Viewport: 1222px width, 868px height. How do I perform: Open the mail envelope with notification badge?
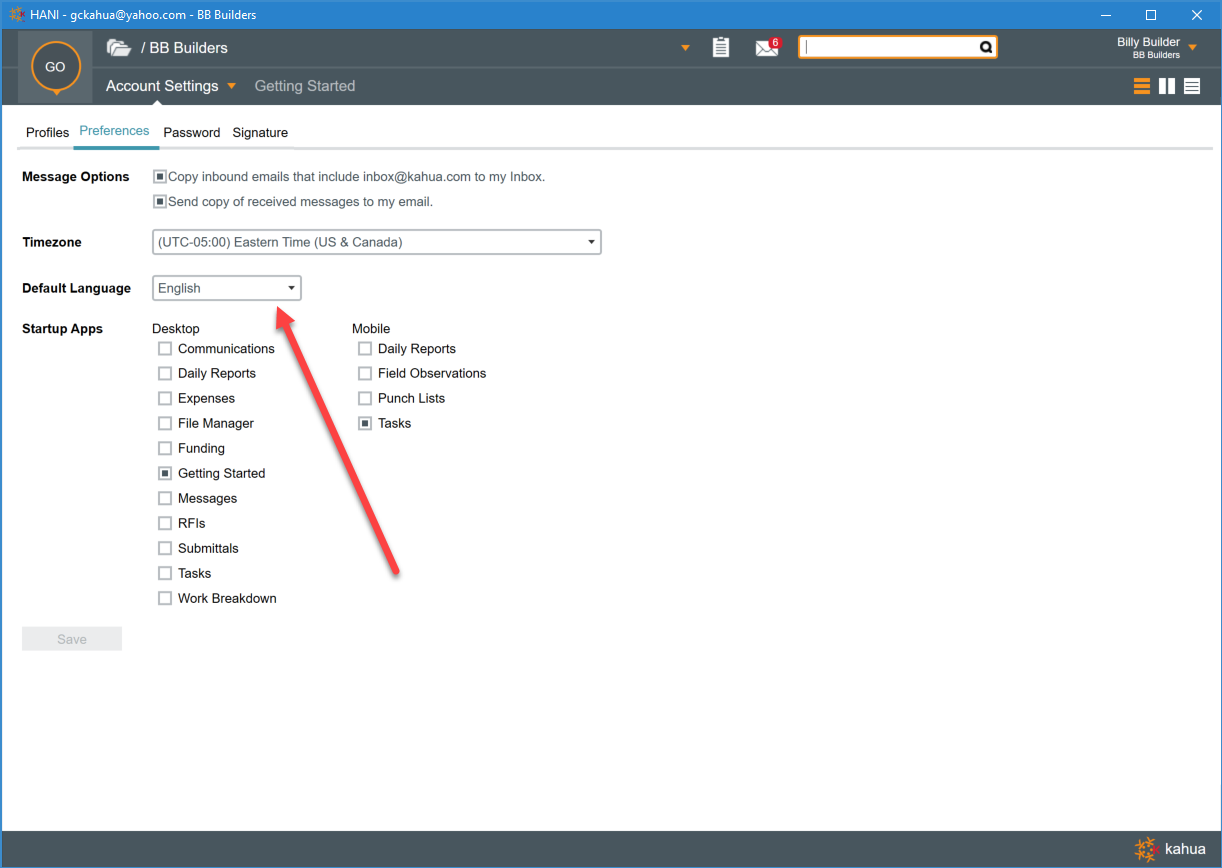766,48
